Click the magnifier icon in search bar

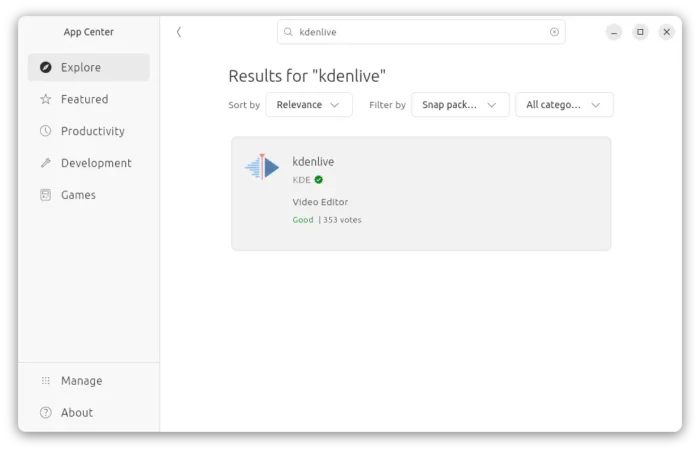[x=289, y=32]
